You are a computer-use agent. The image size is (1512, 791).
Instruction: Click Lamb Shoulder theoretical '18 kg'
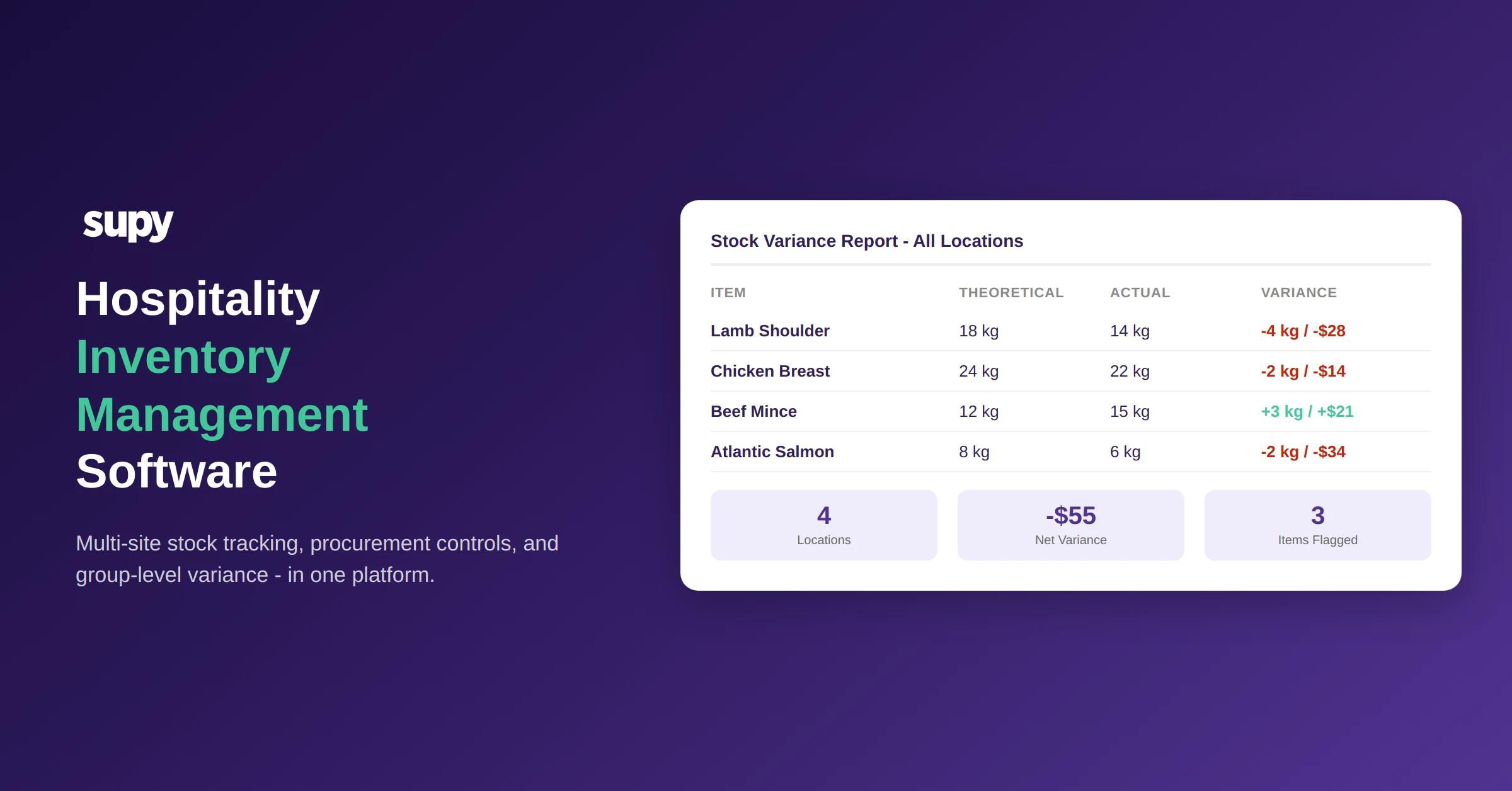click(x=978, y=331)
